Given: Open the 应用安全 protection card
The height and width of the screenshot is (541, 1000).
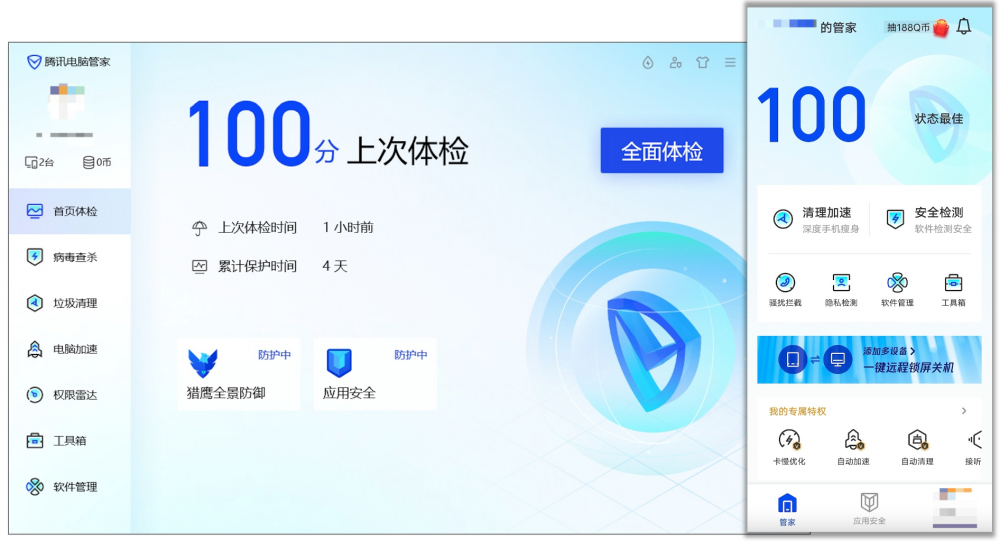Looking at the screenshot, I should (375, 374).
